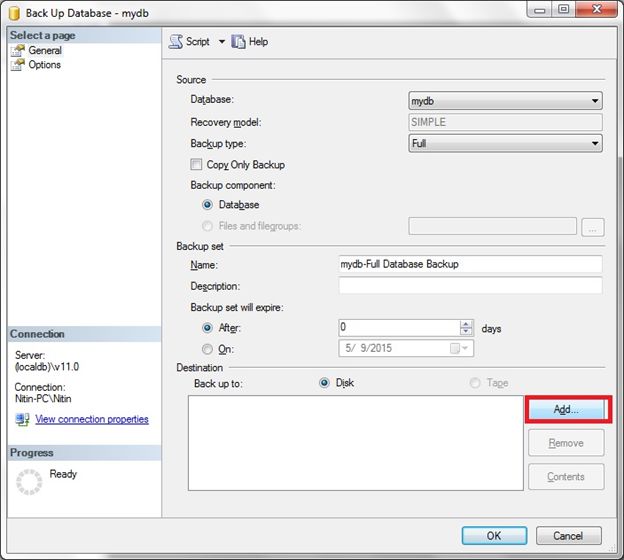Viewport: 624px width, 560px height.
Task: Click the Help toolbar icon
Action: pyautogui.click(x=238, y=41)
